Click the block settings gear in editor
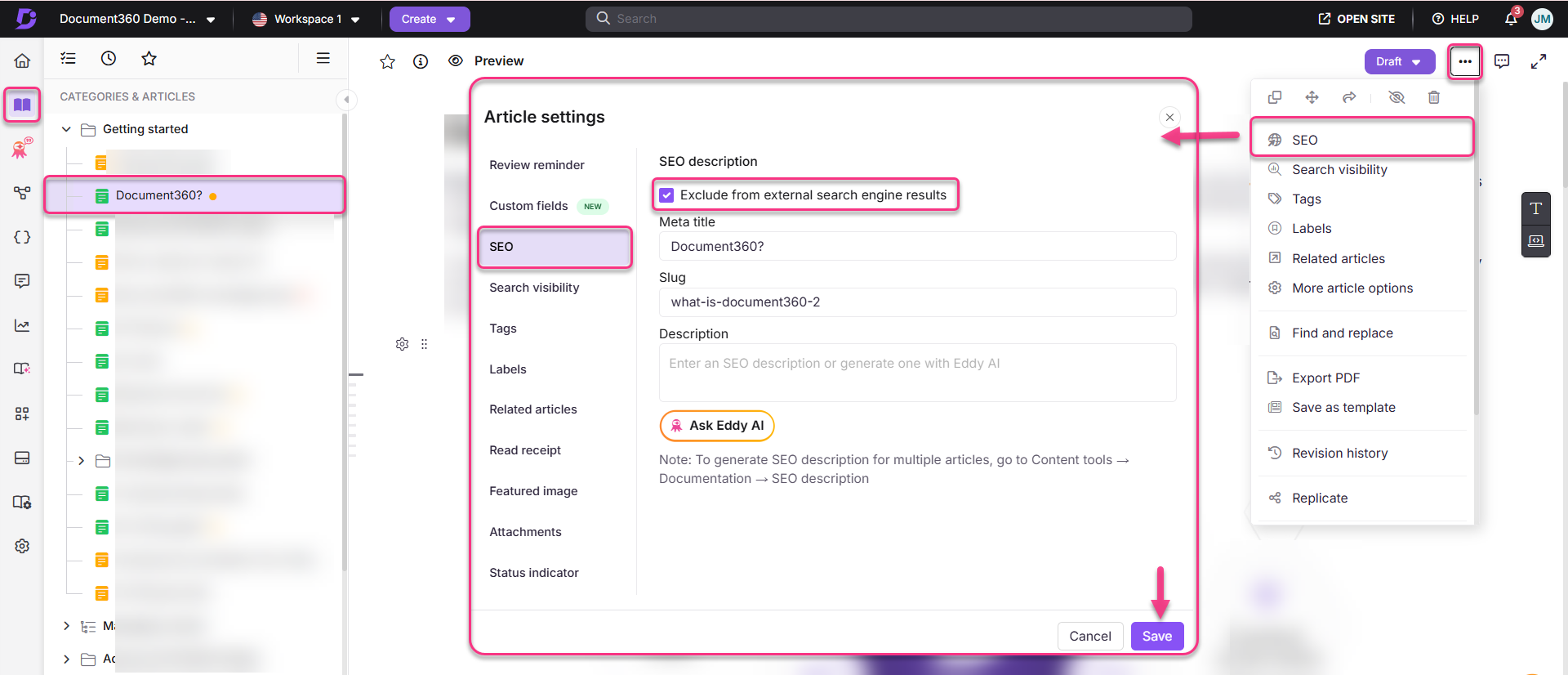 (x=402, y=344)
